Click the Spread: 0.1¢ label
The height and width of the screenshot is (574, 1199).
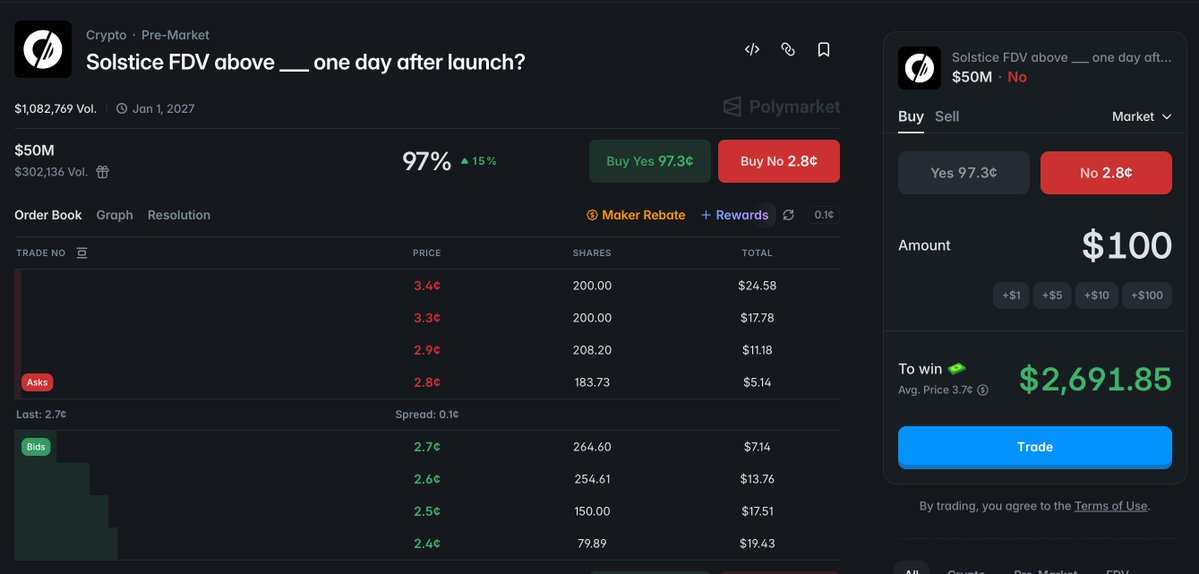(427, 414)
